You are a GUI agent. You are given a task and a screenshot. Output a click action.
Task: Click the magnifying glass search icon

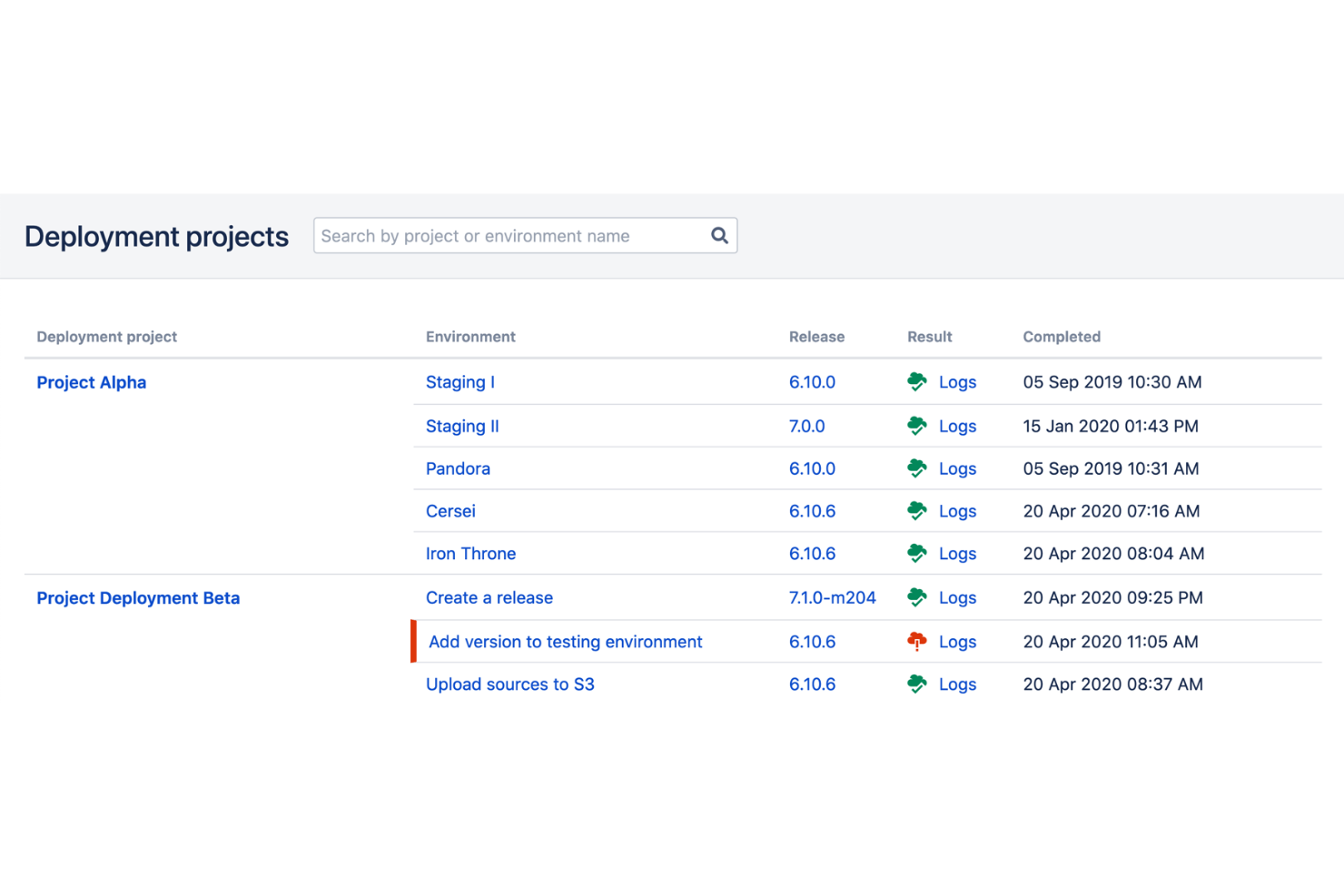tap(719, 235)
